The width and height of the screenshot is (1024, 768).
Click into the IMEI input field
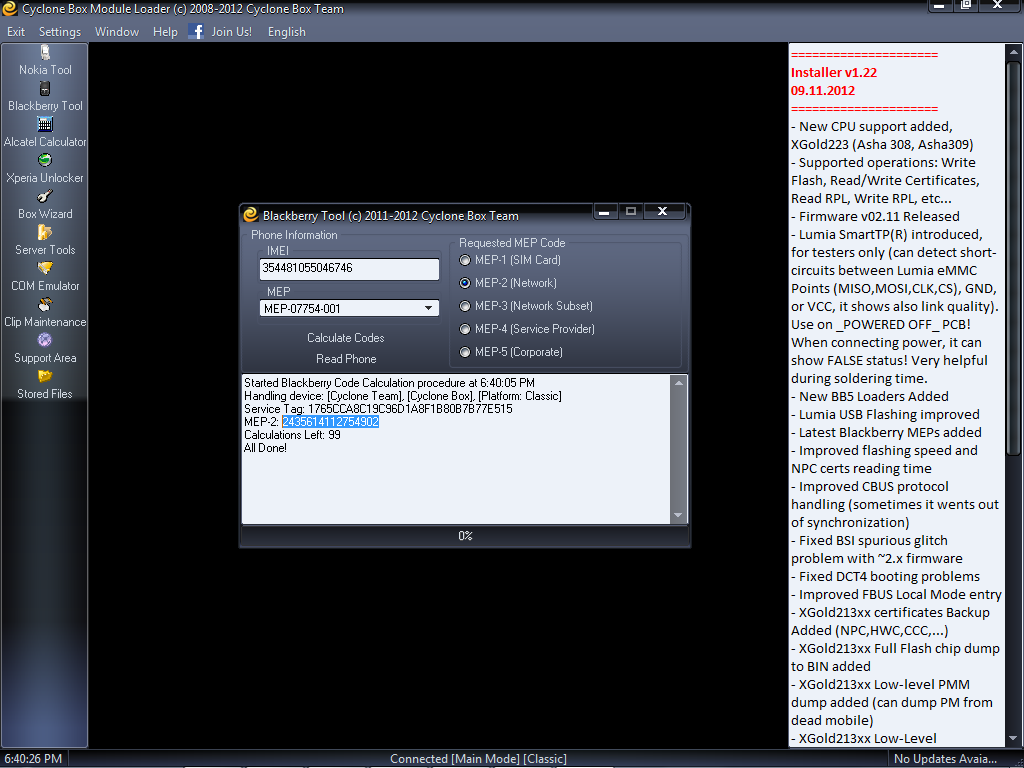click(349, 269)
